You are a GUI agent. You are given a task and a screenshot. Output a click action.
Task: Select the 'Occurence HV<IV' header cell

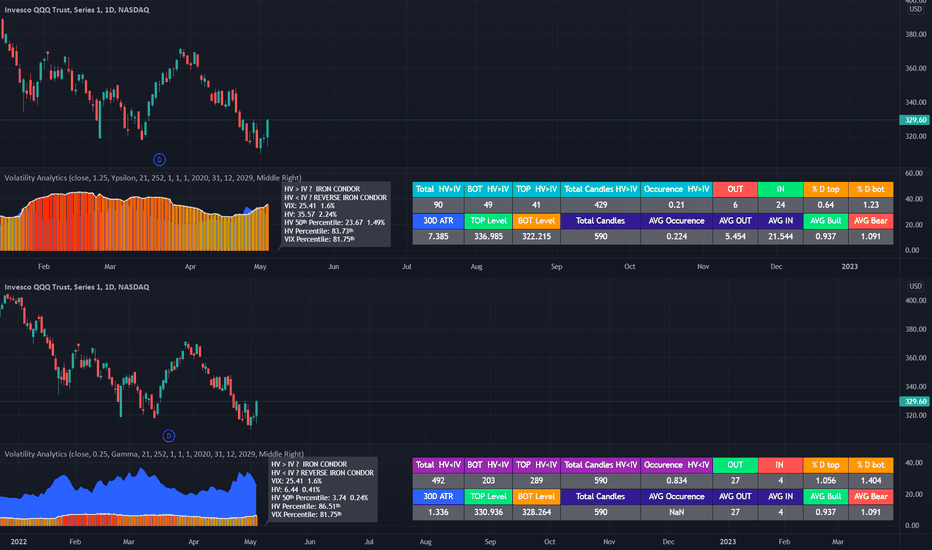coord(676,465)
